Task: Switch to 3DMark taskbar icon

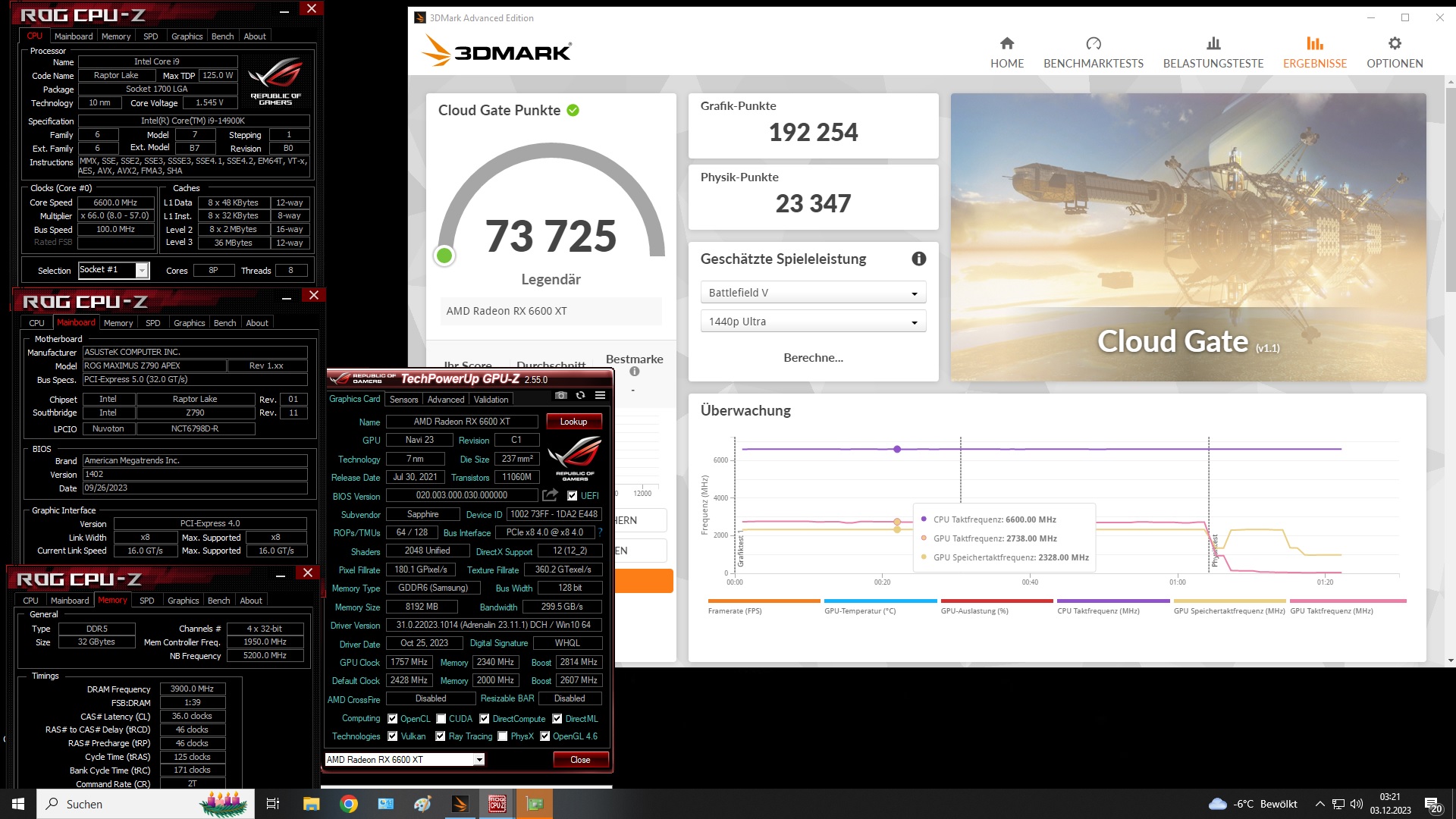Action: pos(460,804)
